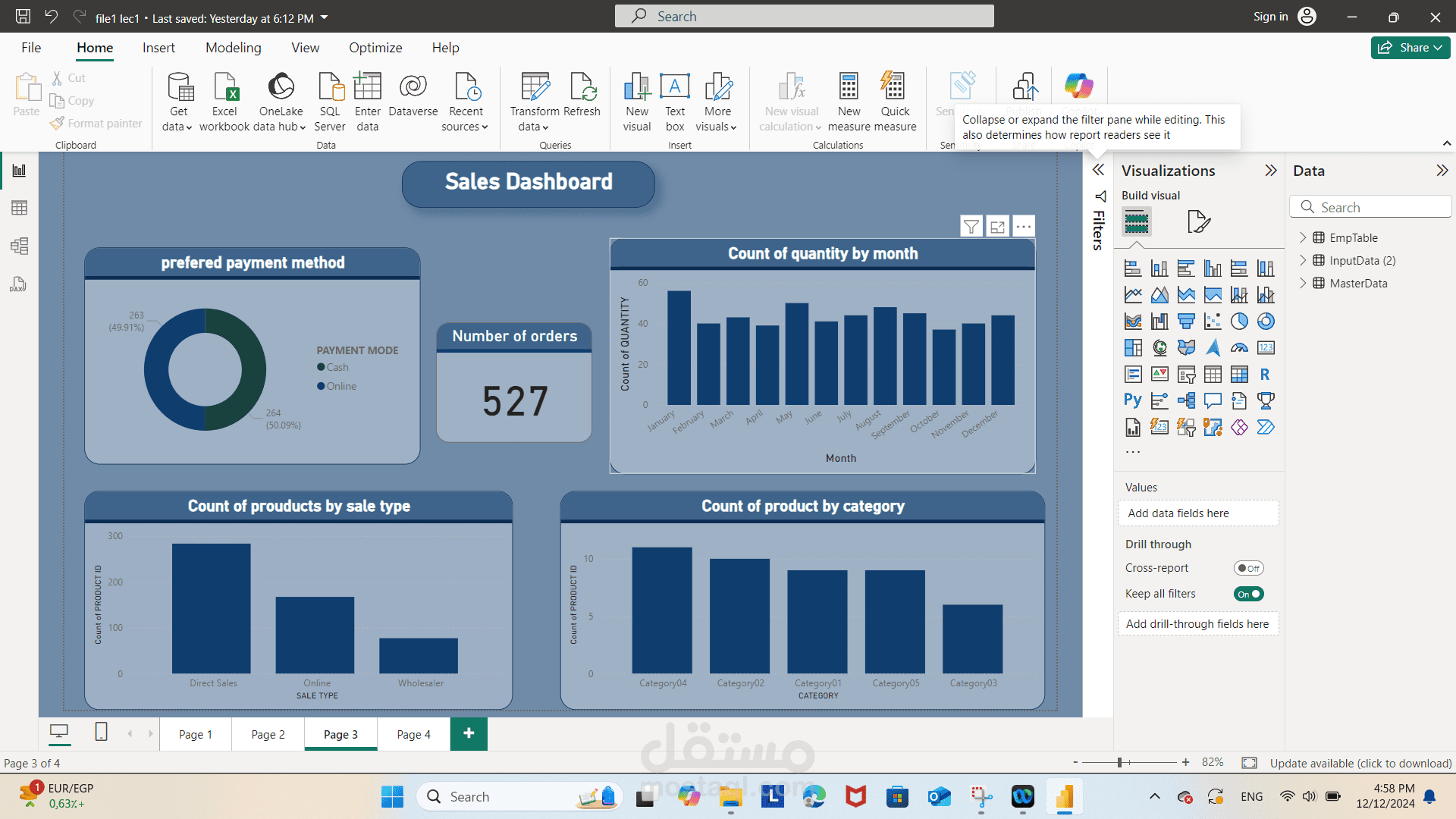Screen dimensions: 1456x819
Task: Insert a New visual
Action: pos(637,102)
